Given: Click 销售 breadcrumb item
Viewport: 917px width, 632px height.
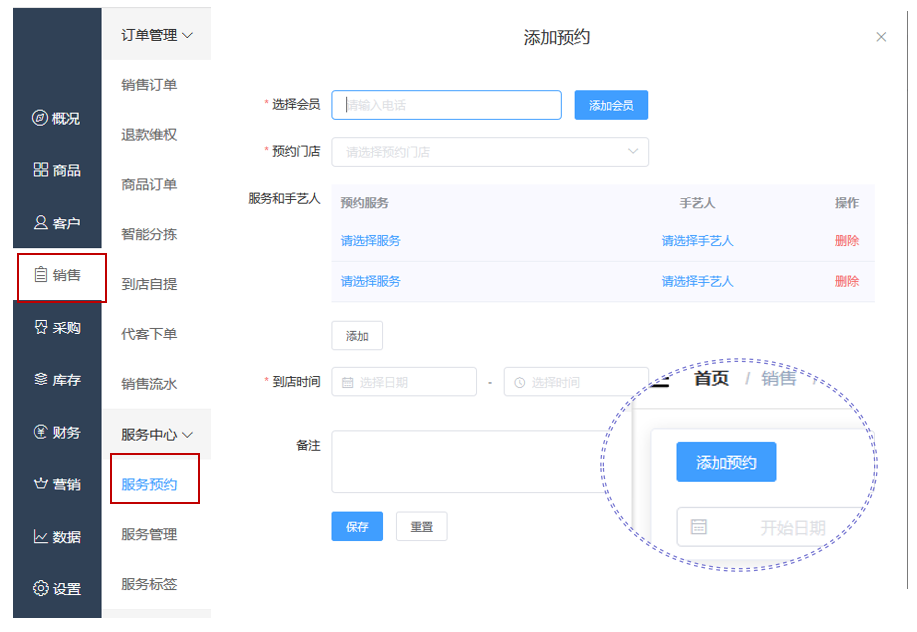Looking at the screenshot, I should [778, 378].
